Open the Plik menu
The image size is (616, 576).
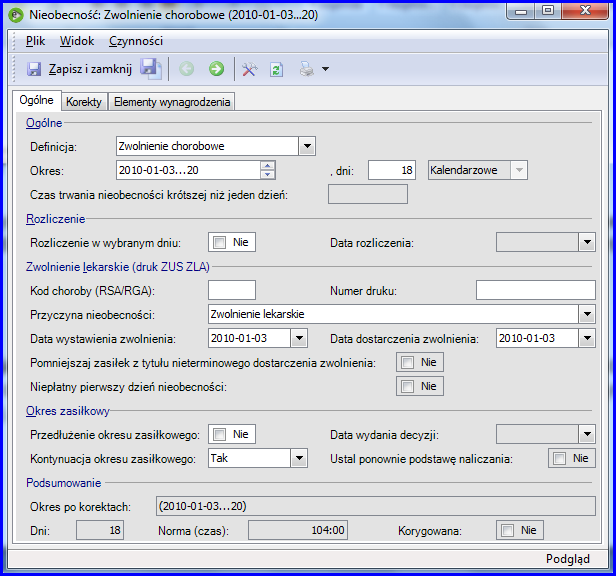(x=35, y=41)
